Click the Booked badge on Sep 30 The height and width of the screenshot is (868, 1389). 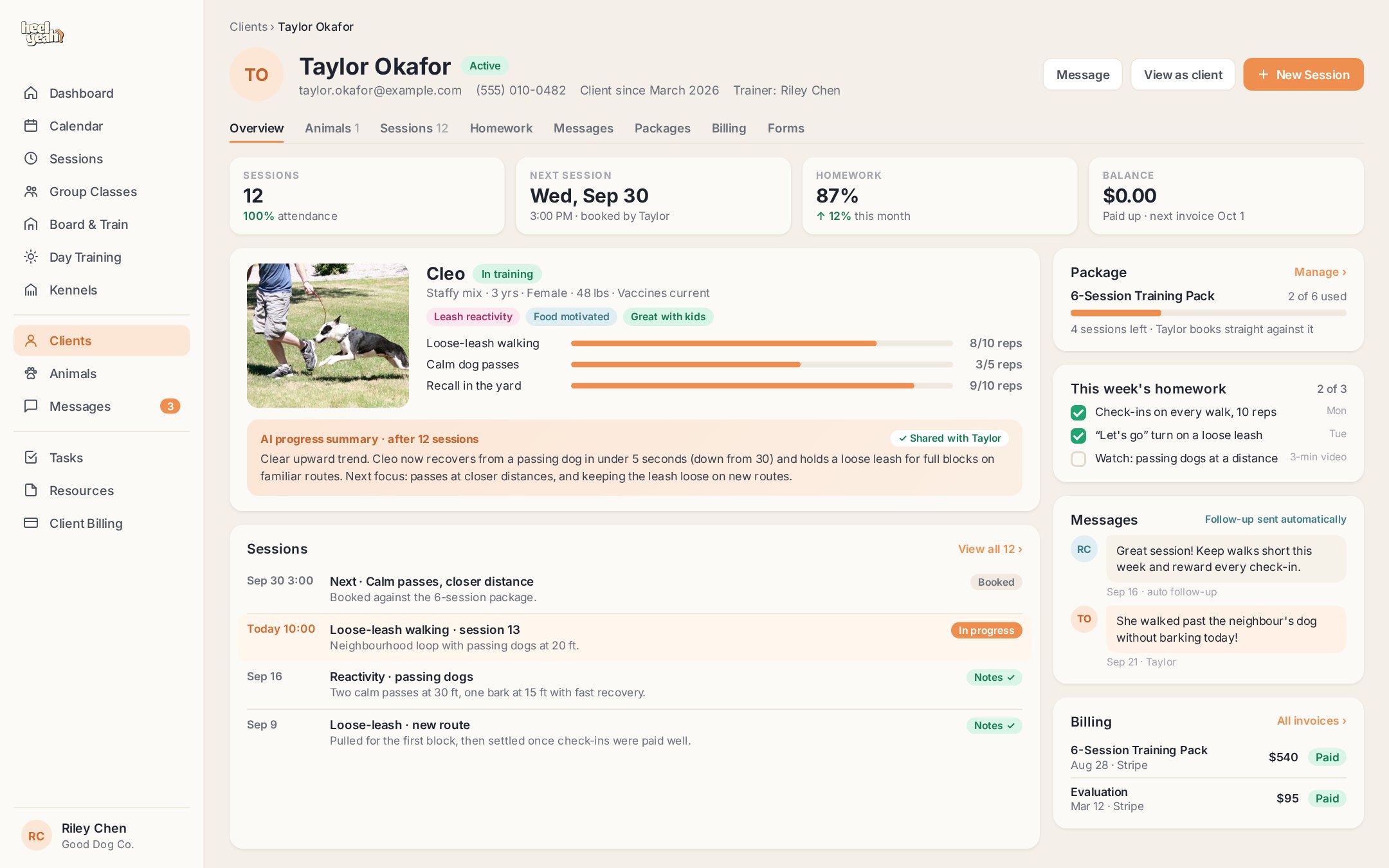(996, 583)
